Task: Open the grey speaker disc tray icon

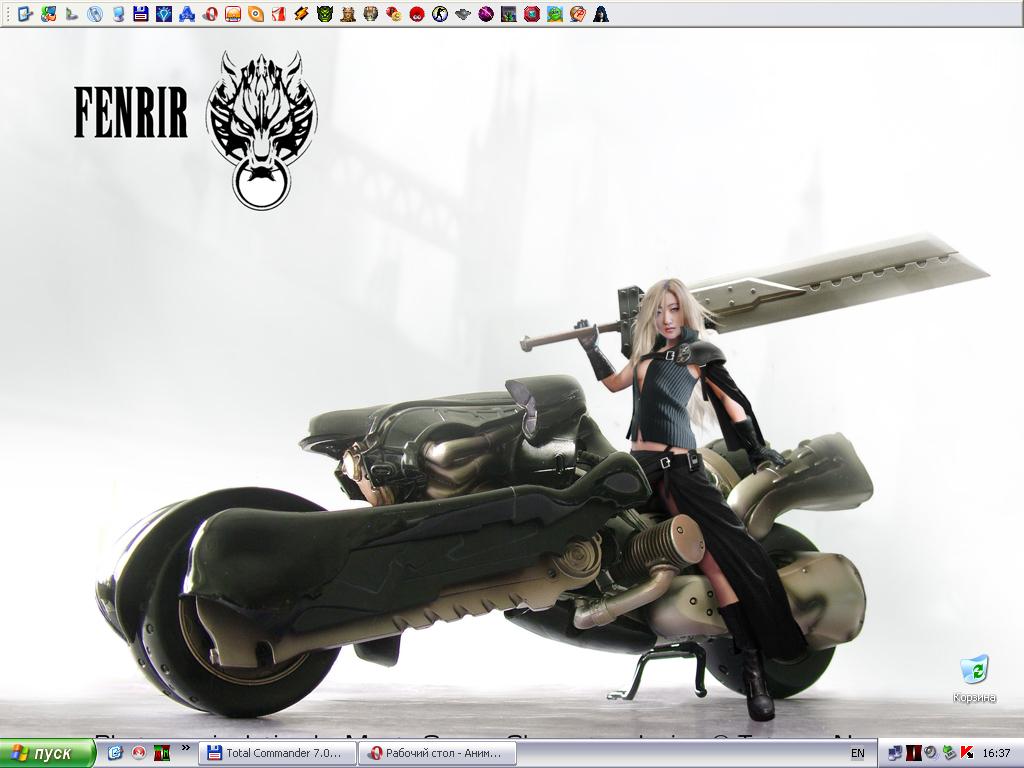Action: (x=931, y=753)
